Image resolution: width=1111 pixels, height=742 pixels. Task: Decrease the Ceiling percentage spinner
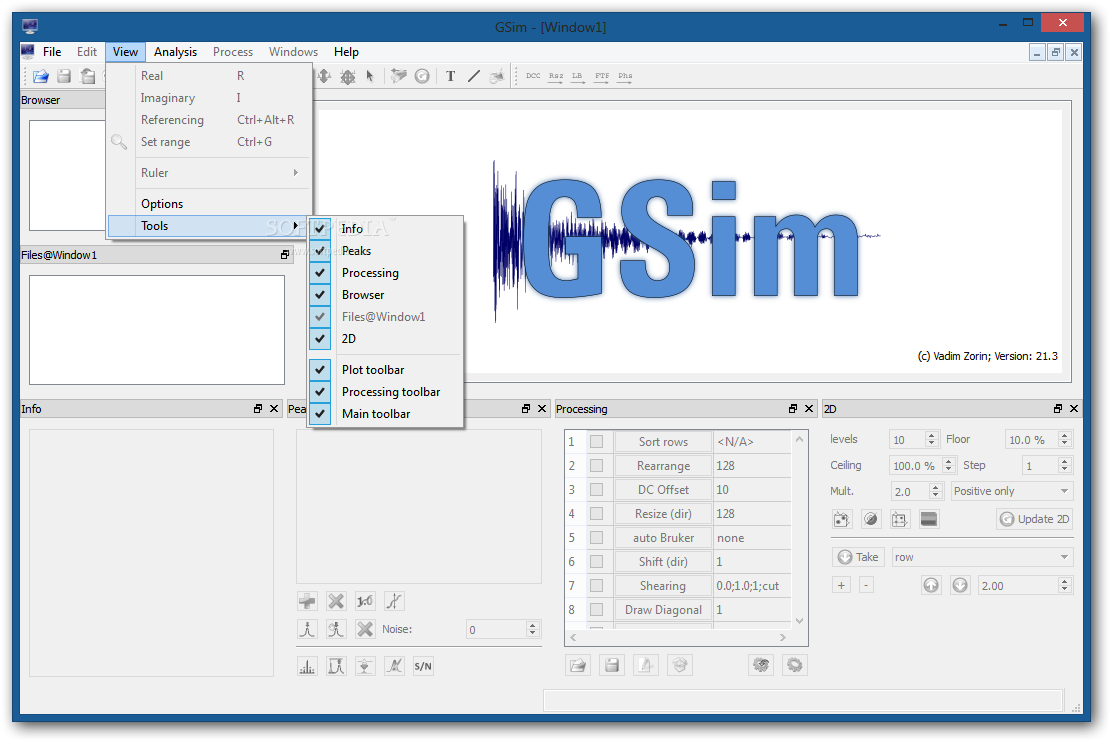coord(949,470)
